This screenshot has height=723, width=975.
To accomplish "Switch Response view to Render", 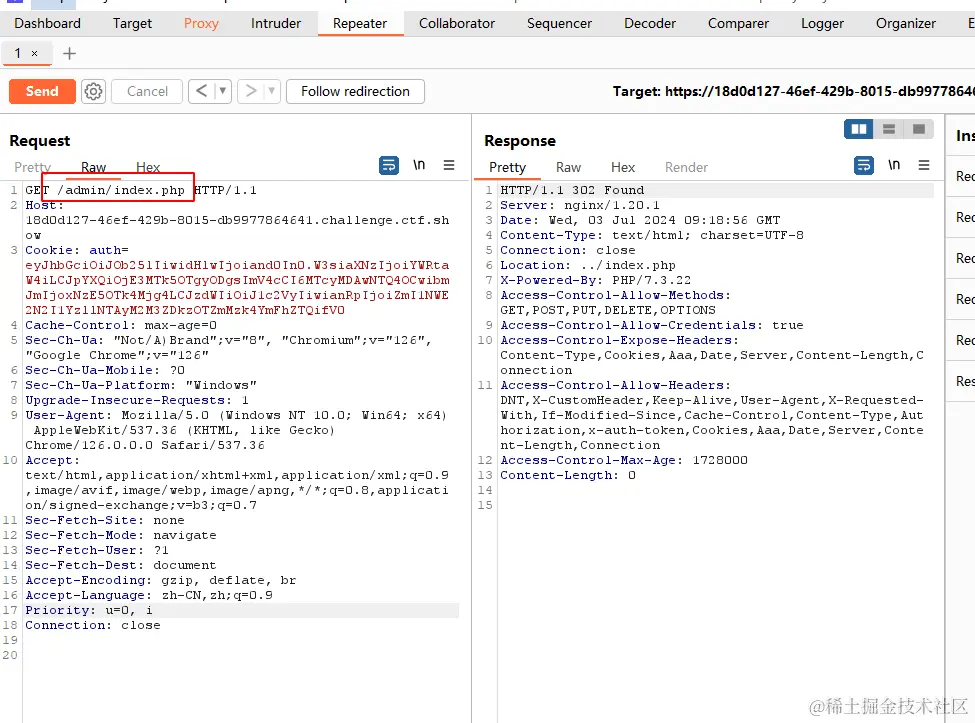I will point(686,167).
